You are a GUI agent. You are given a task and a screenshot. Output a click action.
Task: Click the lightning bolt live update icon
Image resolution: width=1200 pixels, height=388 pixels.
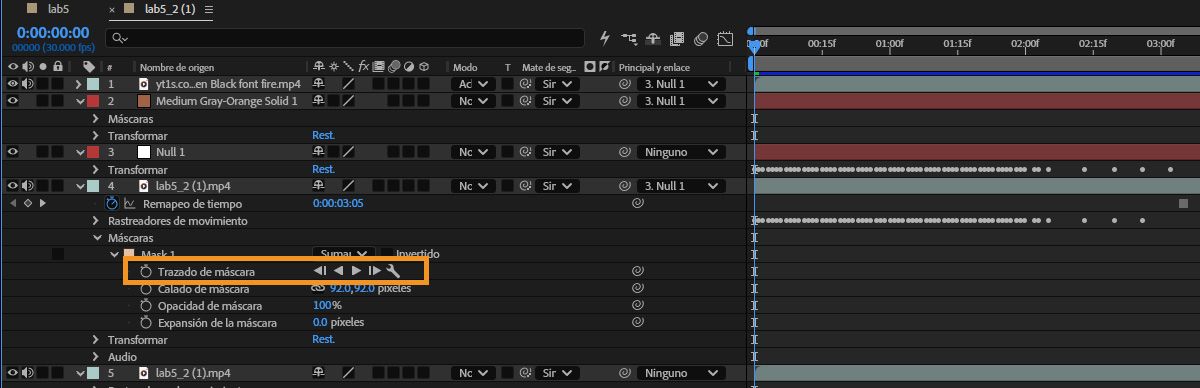[605, 38]
